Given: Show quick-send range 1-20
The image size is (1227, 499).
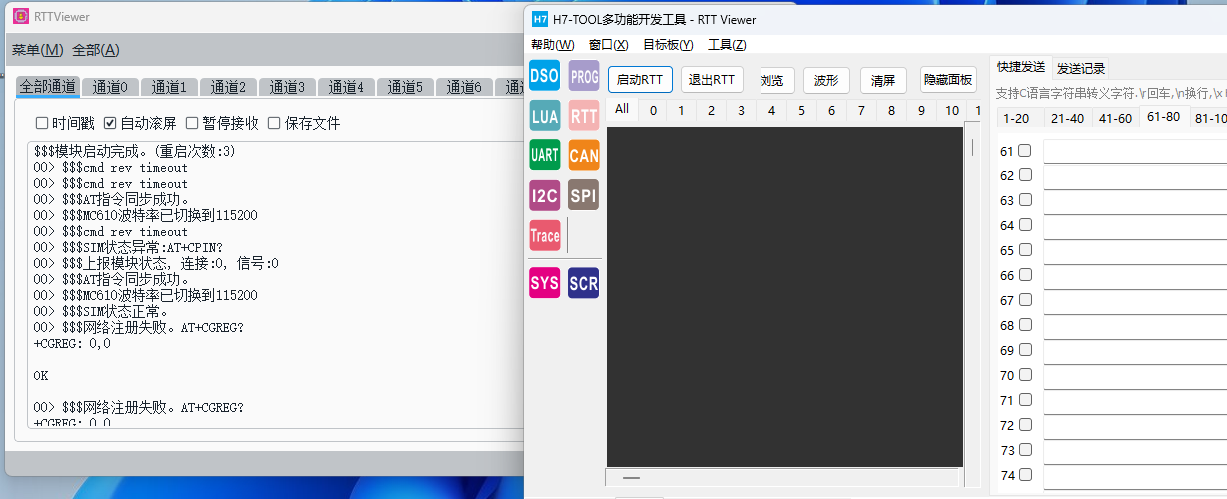Looking at the screenshot, I should (x=1016, y=118).
